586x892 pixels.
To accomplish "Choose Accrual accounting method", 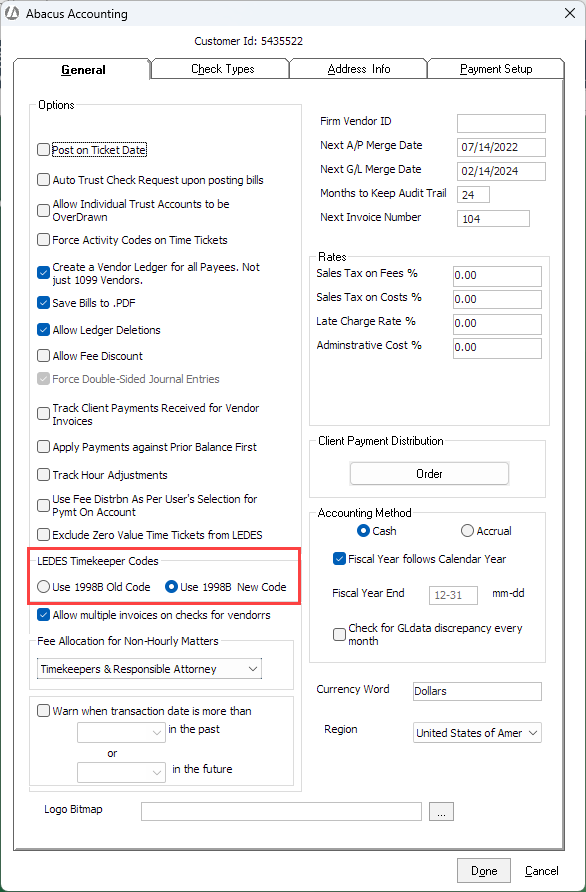I will [x=467, y=531].
